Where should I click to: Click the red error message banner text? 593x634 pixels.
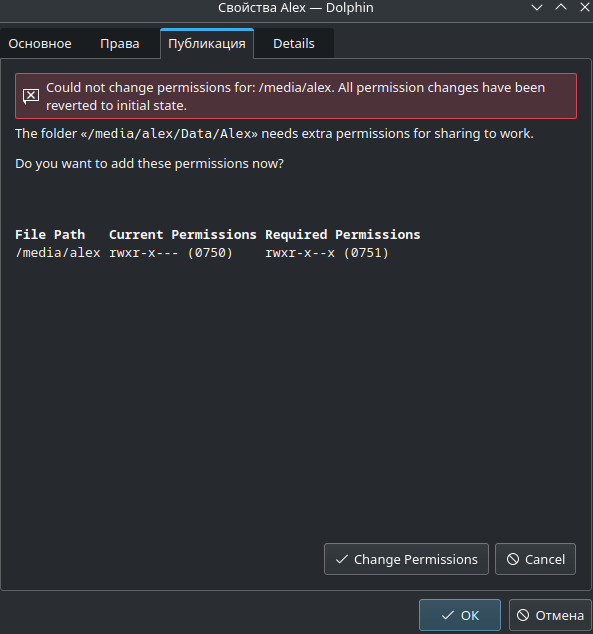click(x=295, y=96)
